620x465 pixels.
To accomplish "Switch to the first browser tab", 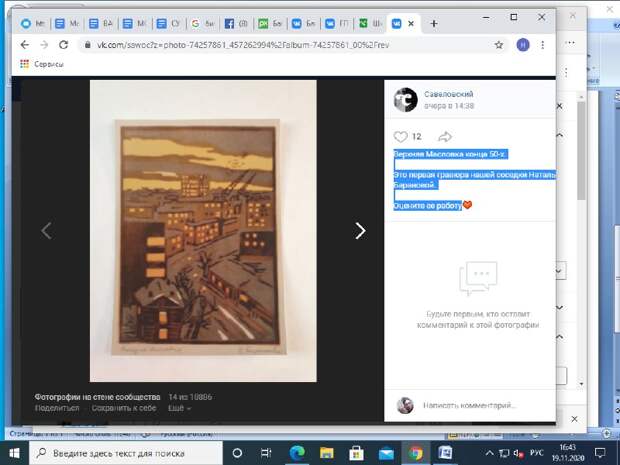I will click(33, 24).
